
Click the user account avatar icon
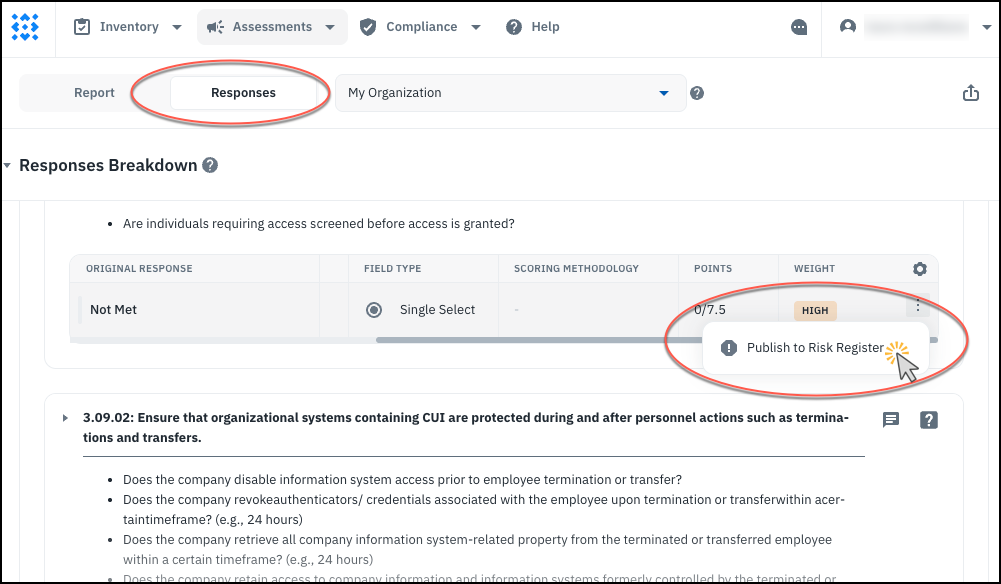click(848, 27)
